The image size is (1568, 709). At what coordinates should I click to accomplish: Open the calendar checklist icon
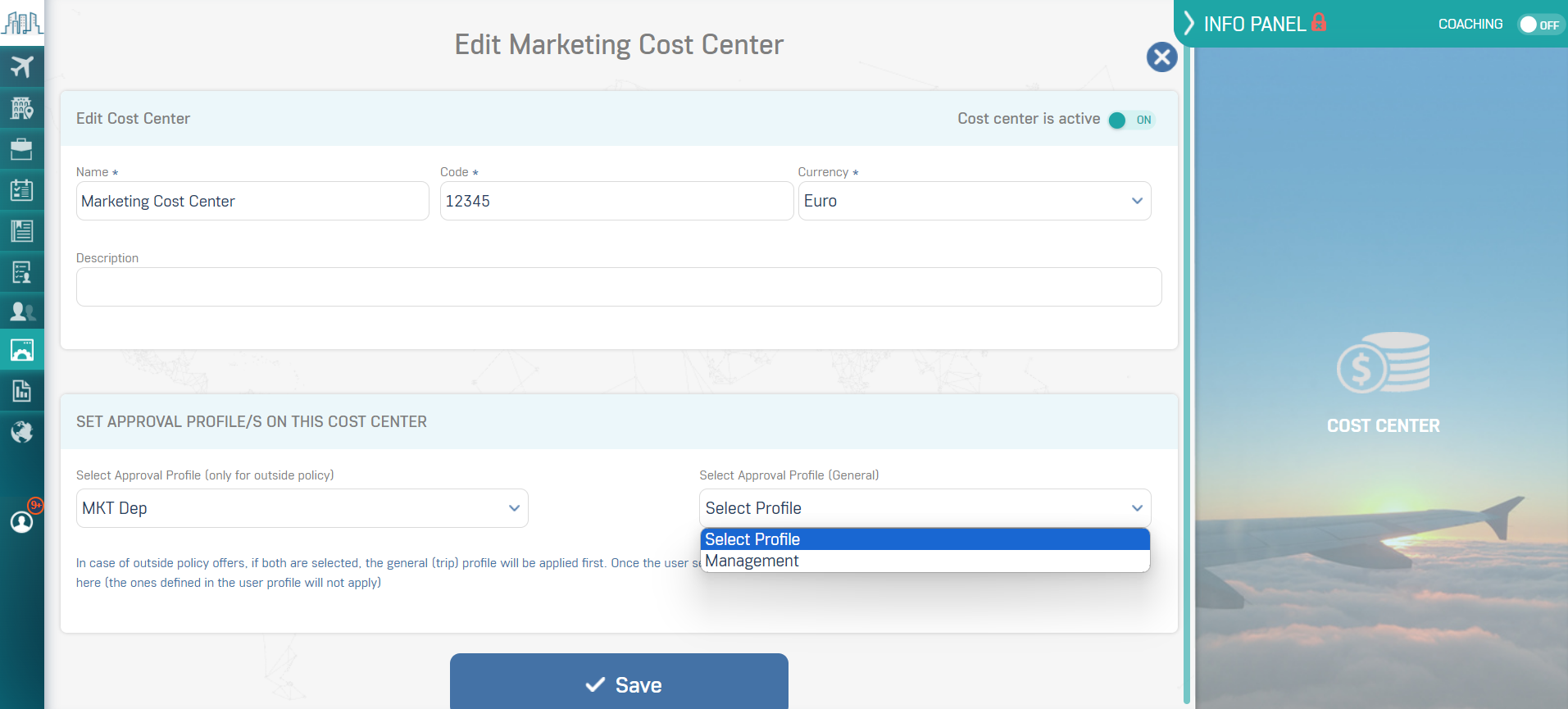coord(22,190)
